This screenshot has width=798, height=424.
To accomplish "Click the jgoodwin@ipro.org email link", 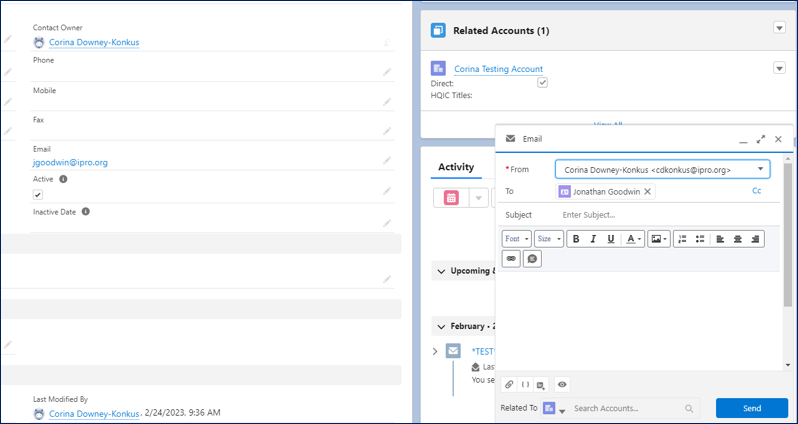I will (x=70, y=163).
